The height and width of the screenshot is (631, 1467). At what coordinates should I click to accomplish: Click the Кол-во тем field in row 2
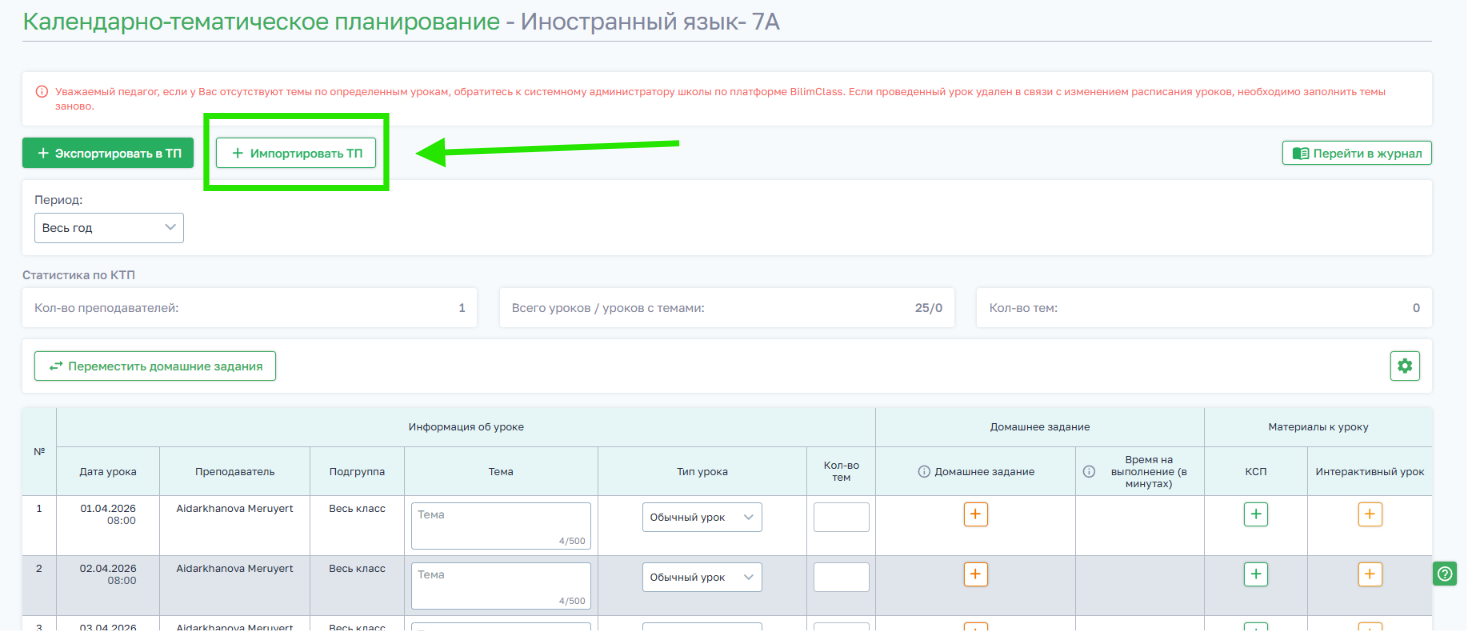point(842,577)
